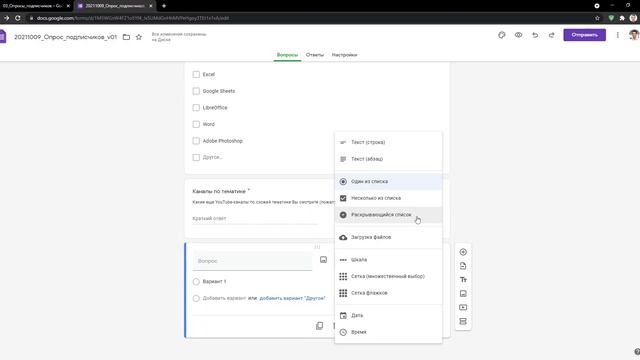Add question icon in side toolbar
The width and height of the screenshot is (640, 360).
(x=463, y=252)
